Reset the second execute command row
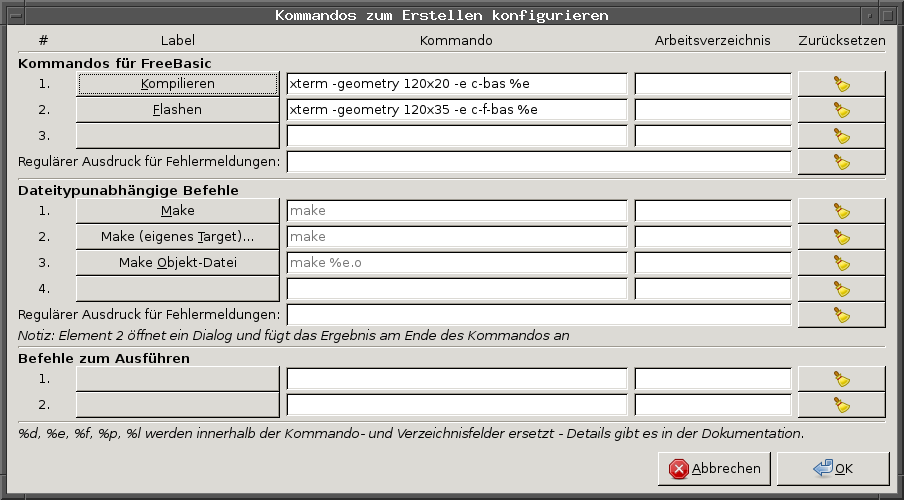Screen dimensions: 904x500 coord(841,405)
